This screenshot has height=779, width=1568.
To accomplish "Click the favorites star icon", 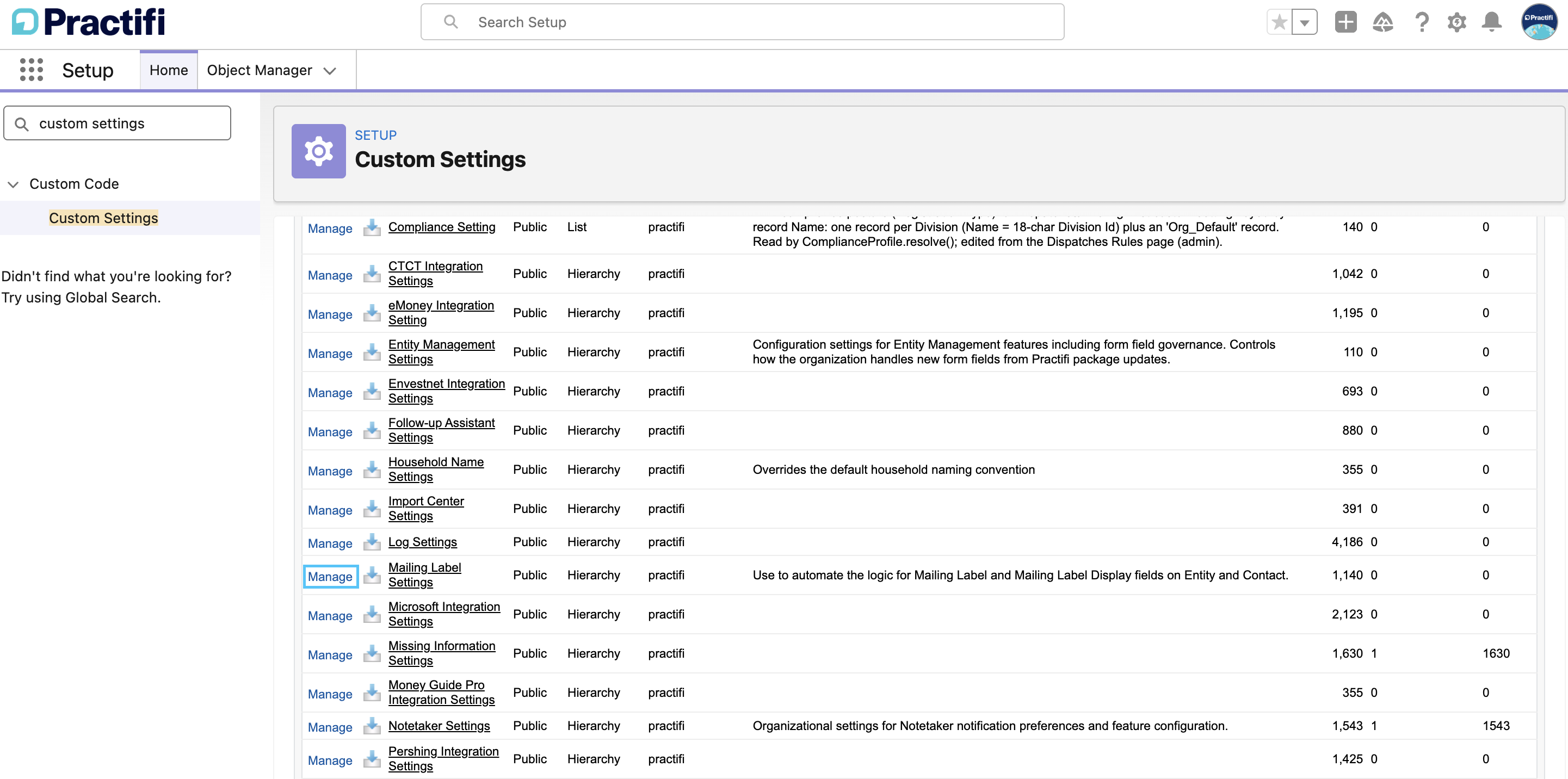I will (x=1280, y=22).
